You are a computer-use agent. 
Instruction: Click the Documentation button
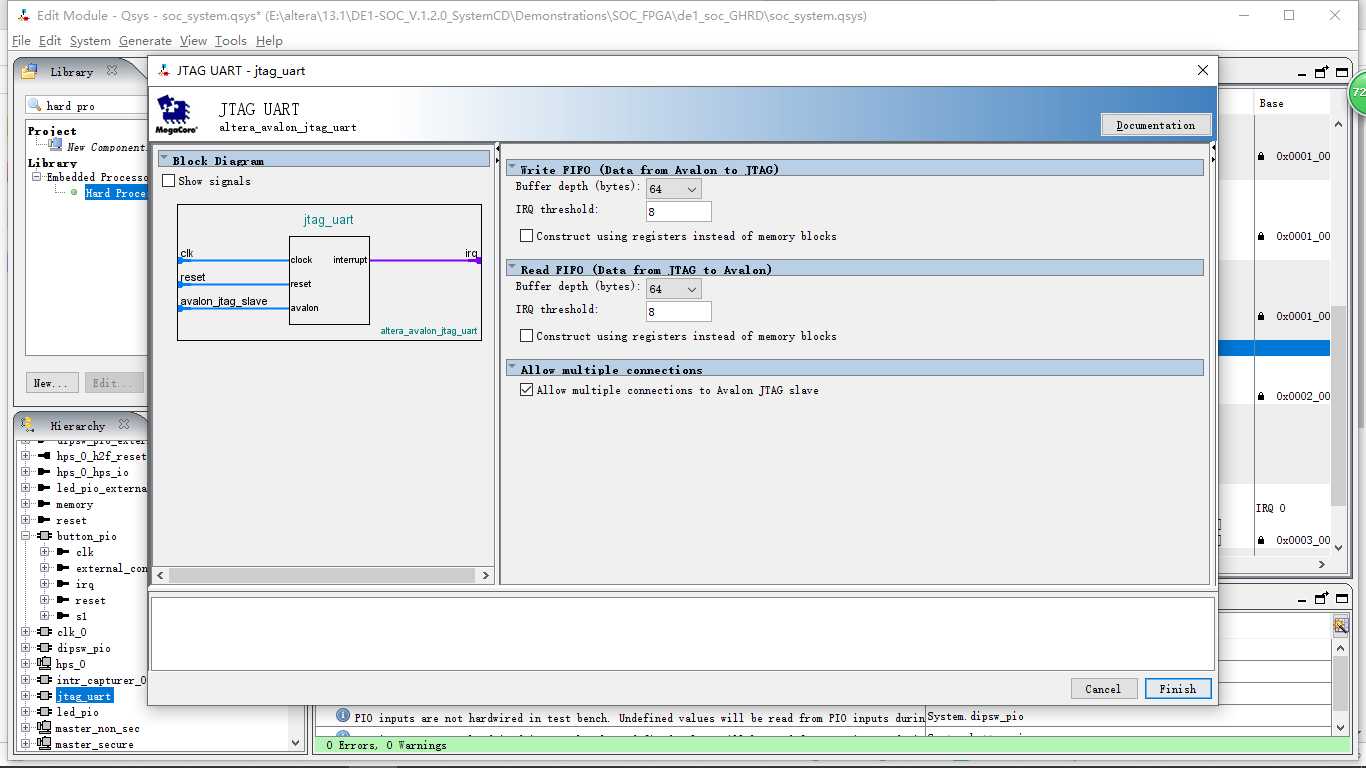coord(1156,125)
